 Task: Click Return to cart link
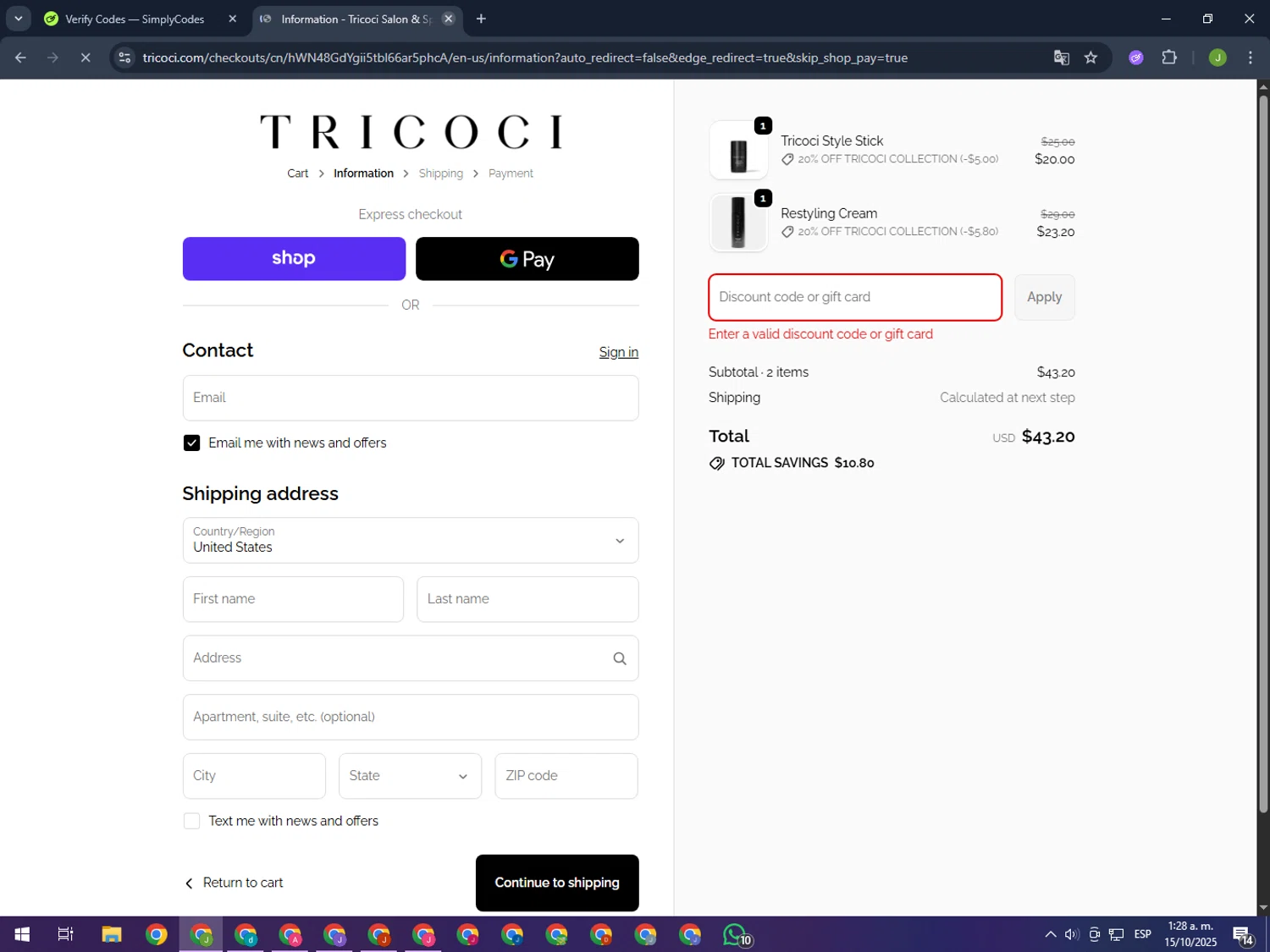[x=234, y=883]
